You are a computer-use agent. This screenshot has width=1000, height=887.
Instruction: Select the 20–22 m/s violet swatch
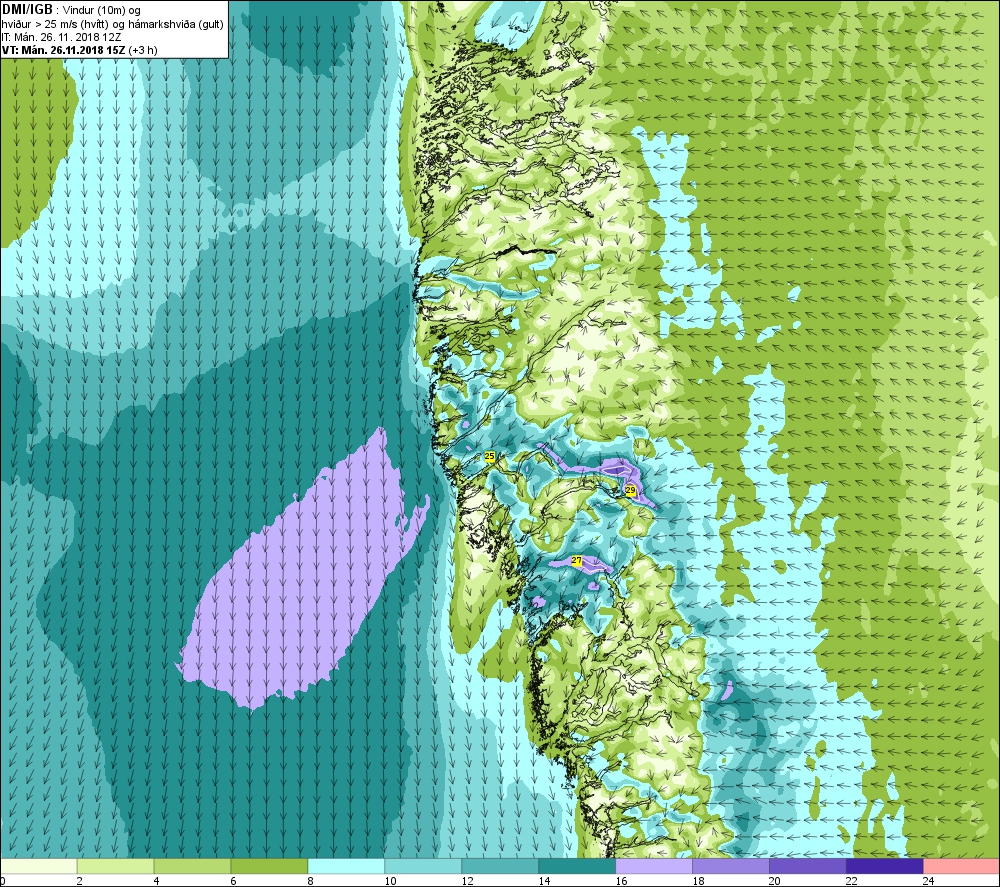point(808,866)
